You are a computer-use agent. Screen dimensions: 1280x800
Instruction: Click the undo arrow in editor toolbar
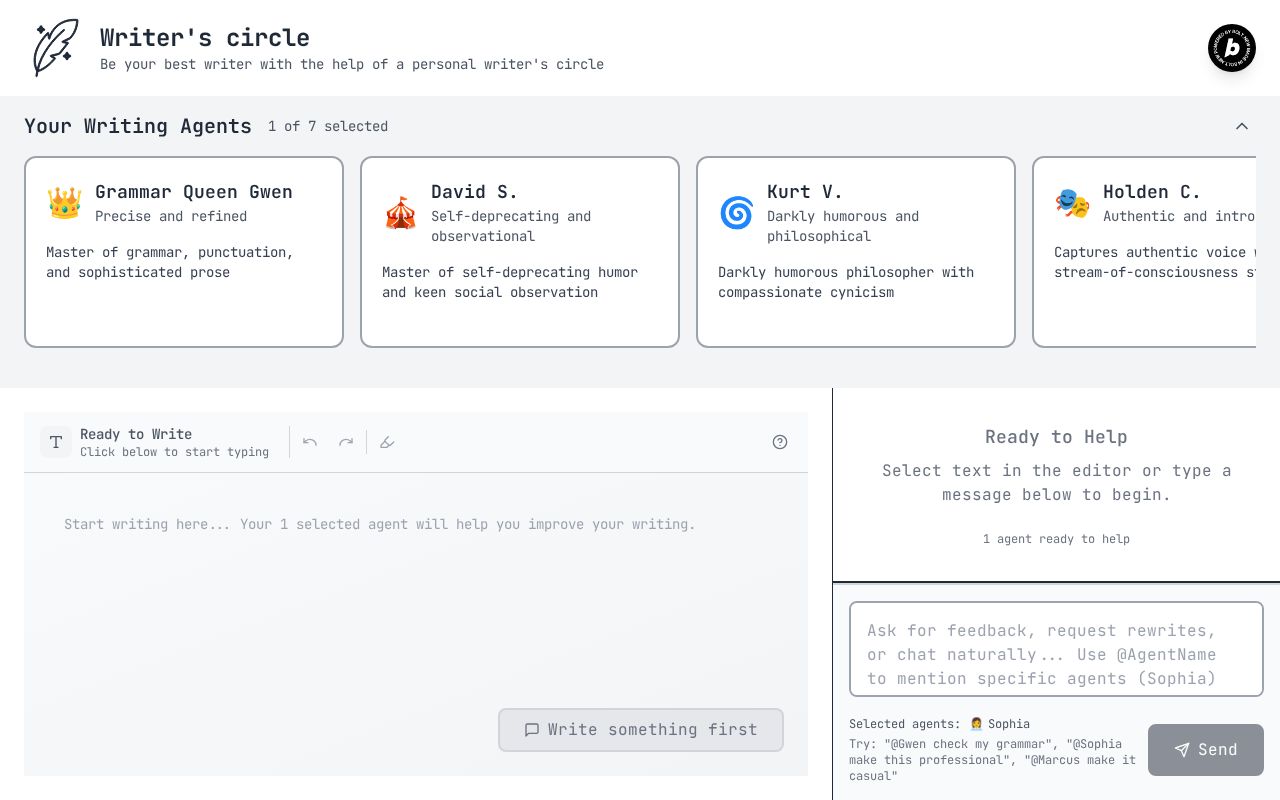310,442
